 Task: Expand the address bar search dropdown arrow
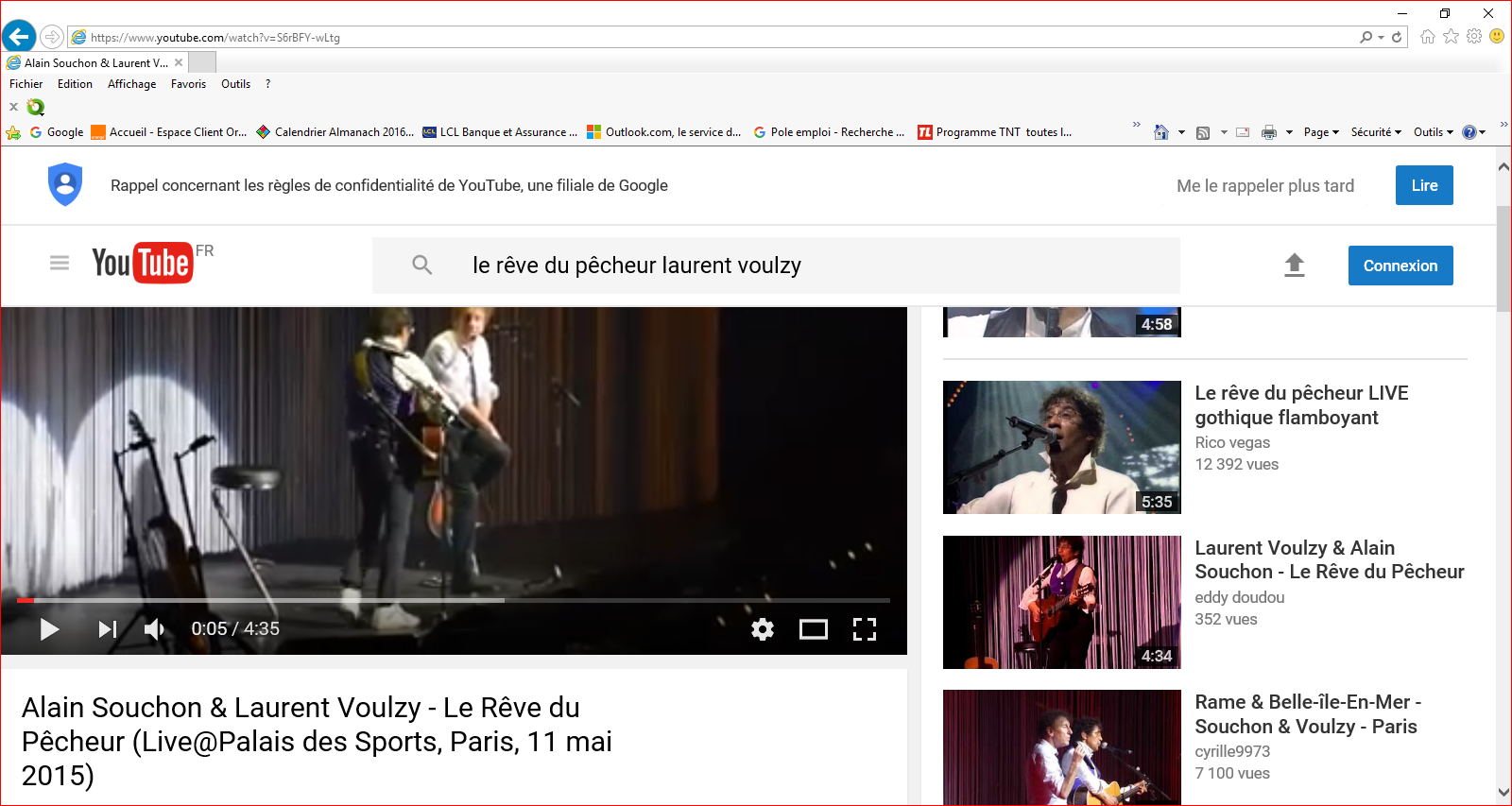(1382, 37)
